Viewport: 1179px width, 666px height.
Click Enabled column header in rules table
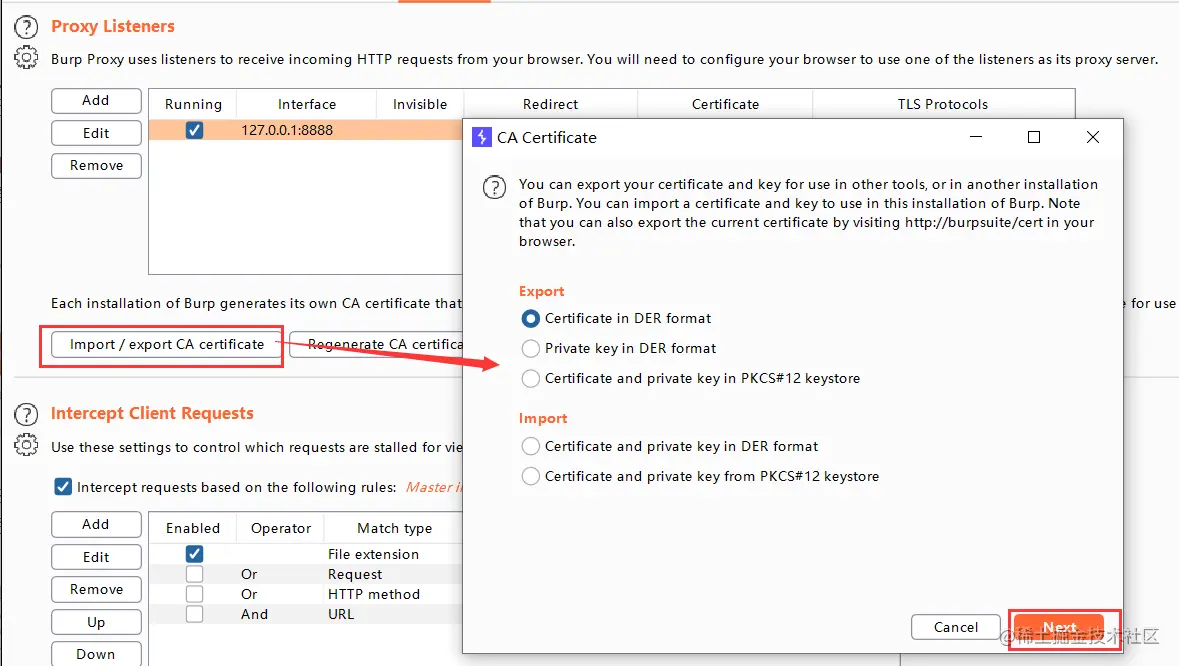(193, 528)
